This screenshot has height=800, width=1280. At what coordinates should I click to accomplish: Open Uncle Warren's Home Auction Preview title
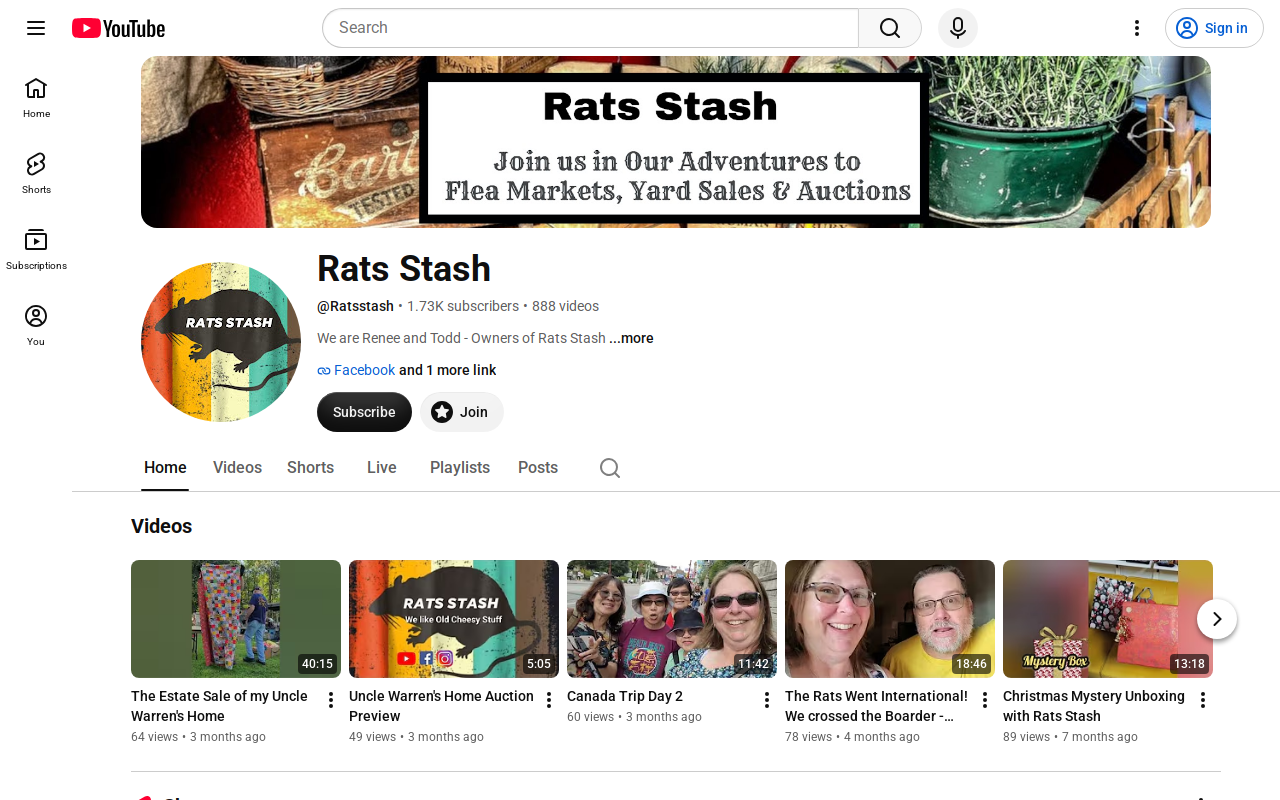coord(441,706)
